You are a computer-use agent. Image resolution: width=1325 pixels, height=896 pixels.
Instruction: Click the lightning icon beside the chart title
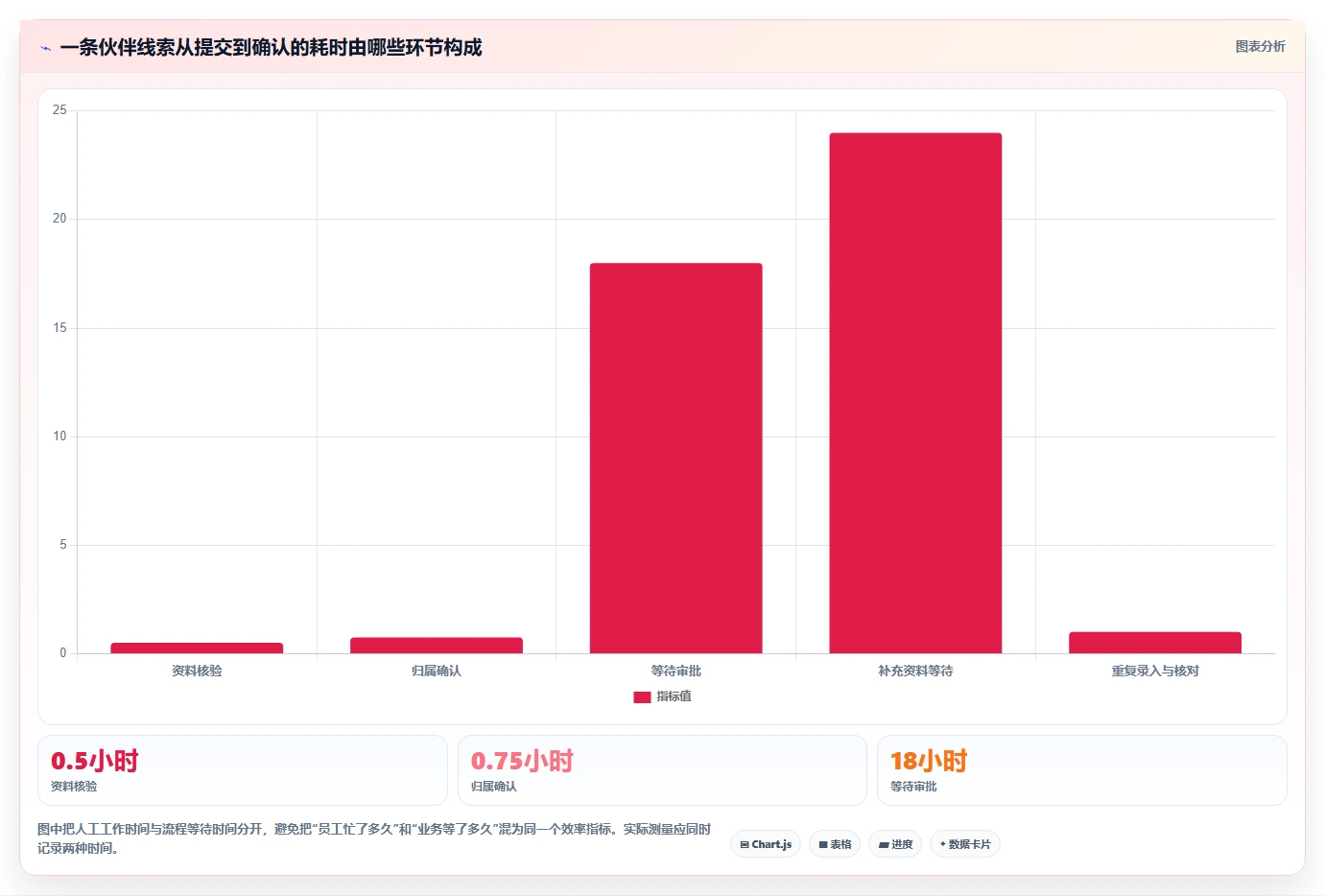coord(45,48)
